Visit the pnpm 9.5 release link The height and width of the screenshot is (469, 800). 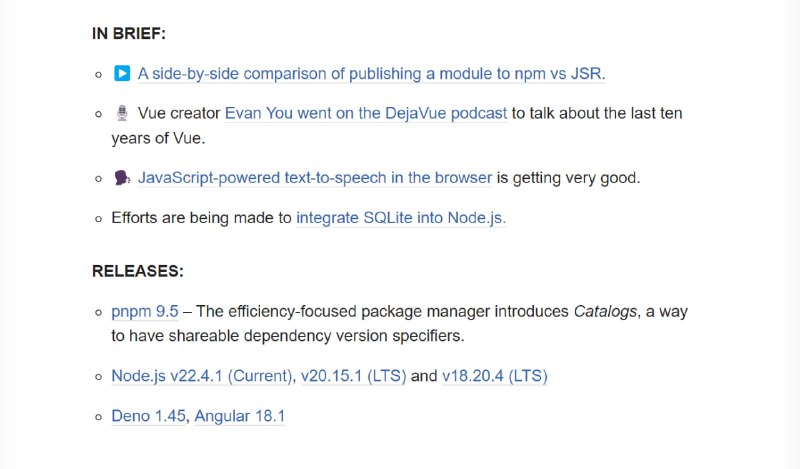click(145, 311)
